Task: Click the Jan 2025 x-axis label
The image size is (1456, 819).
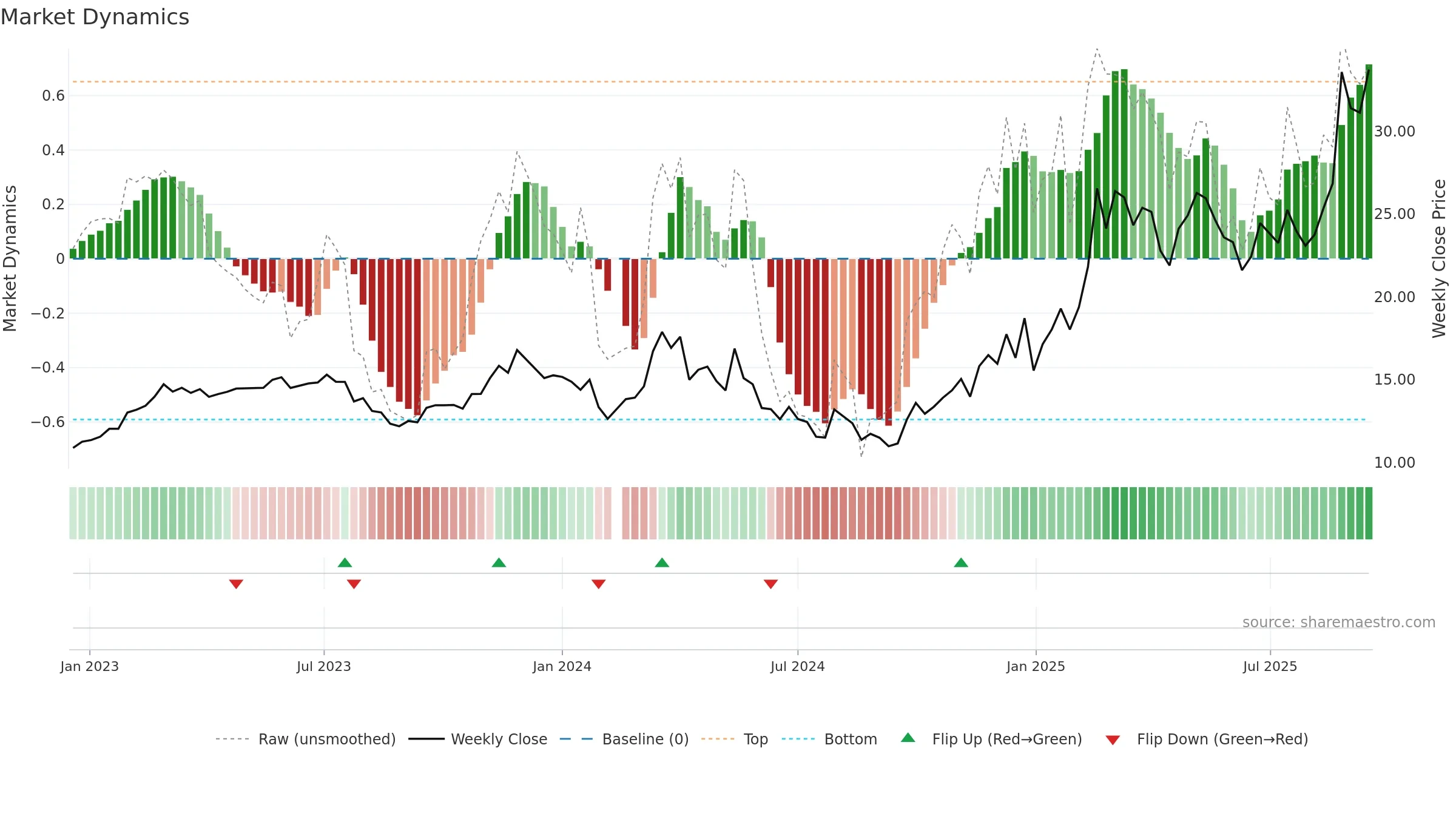Action: (1036, 666)
